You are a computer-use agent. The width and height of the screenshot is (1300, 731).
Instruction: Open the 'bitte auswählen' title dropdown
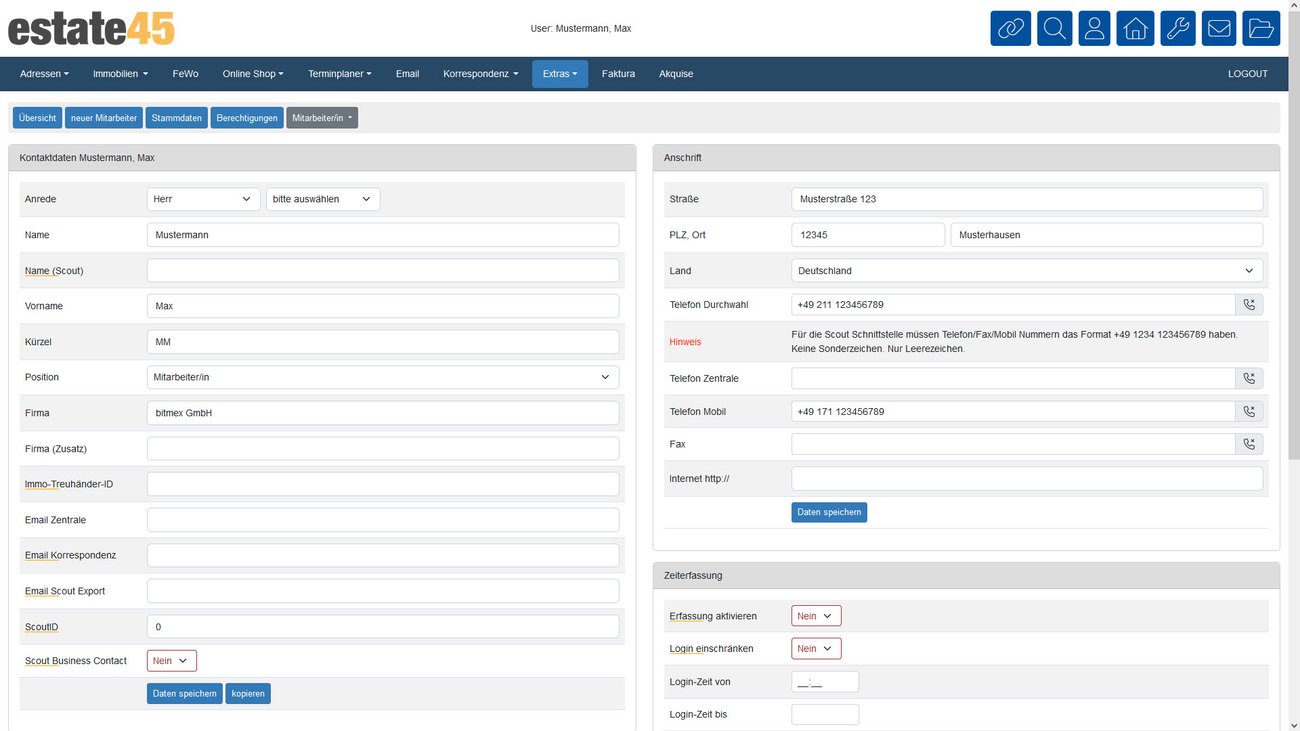tap(323, 199)
